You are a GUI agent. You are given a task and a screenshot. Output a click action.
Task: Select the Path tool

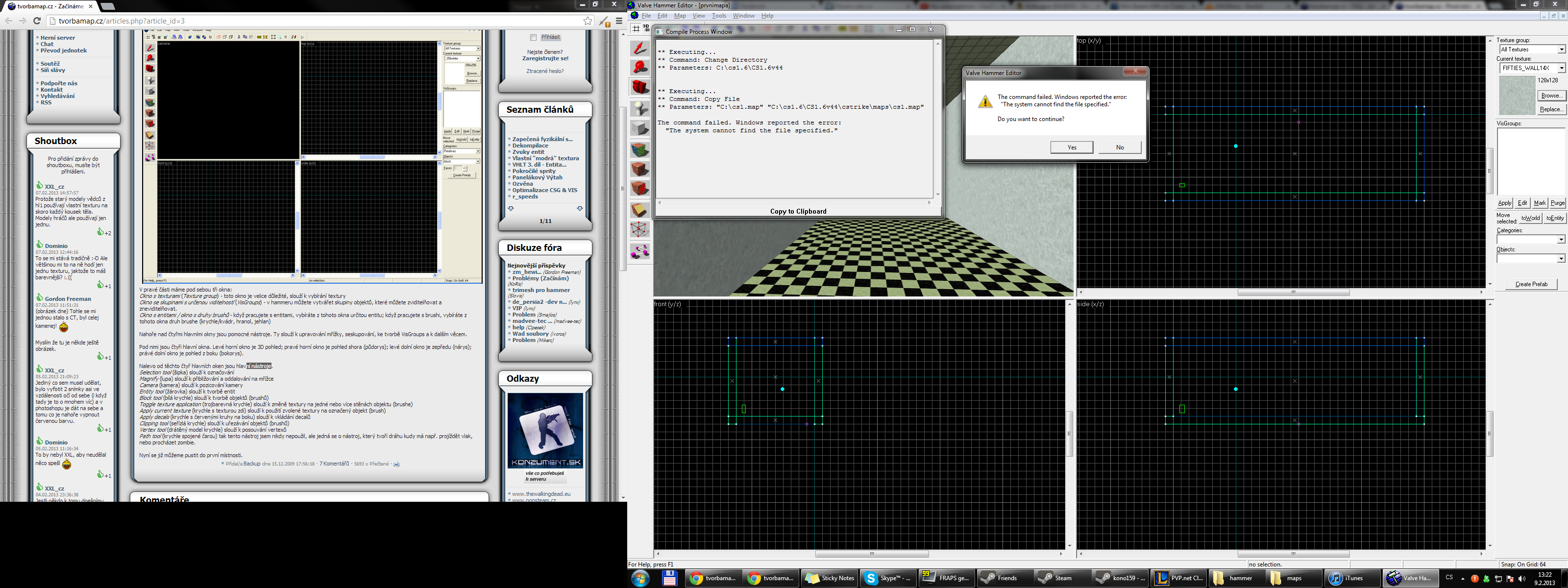click(x=639, y=251)
